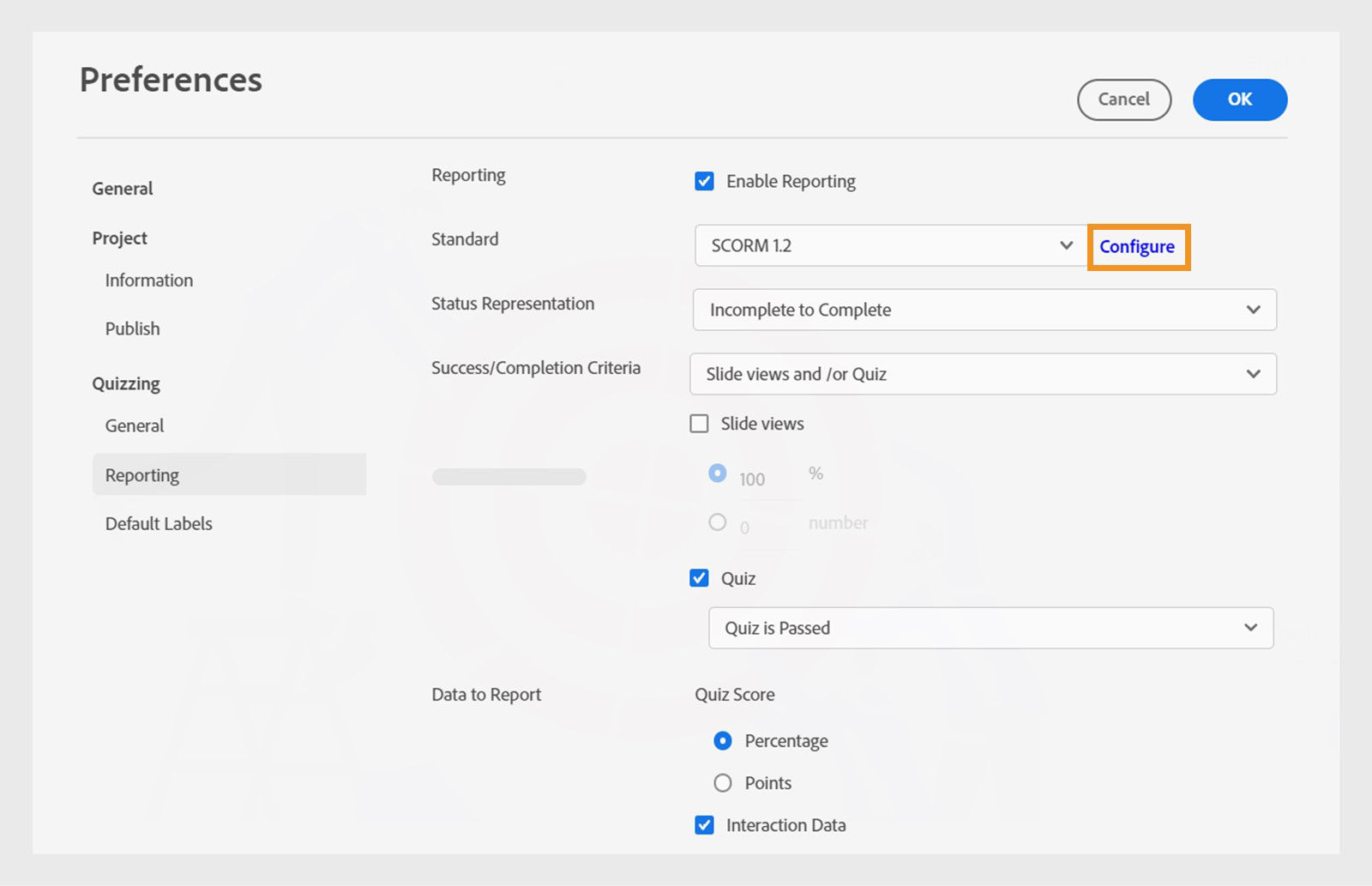Toggle the Enable Reporting checkbox
Viewport: 1372px width, 886px height.
tap(704, 181)
